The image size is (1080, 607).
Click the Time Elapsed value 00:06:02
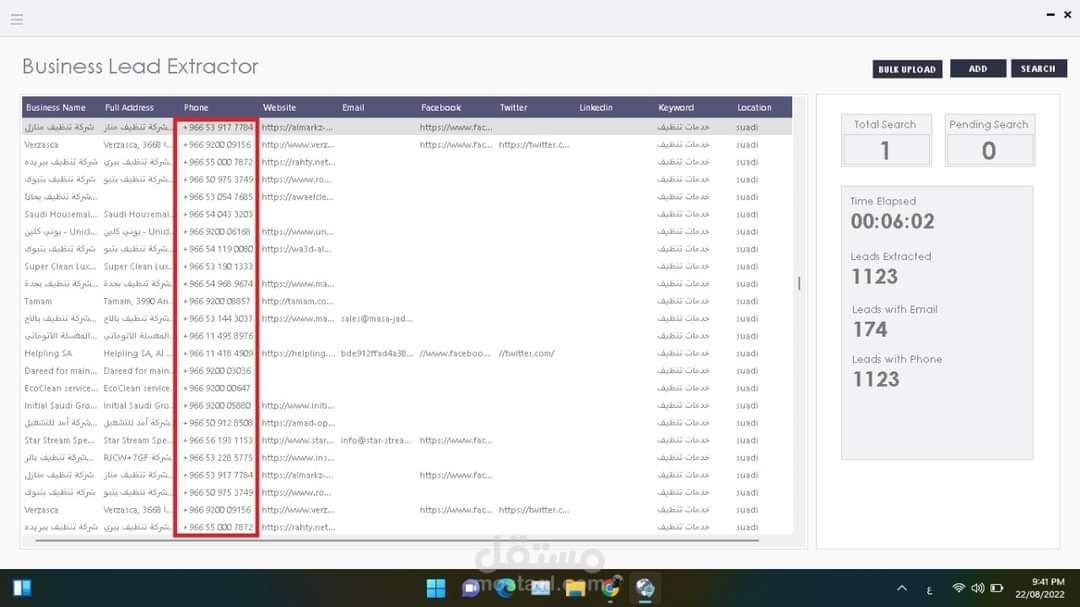click(893, 222)
